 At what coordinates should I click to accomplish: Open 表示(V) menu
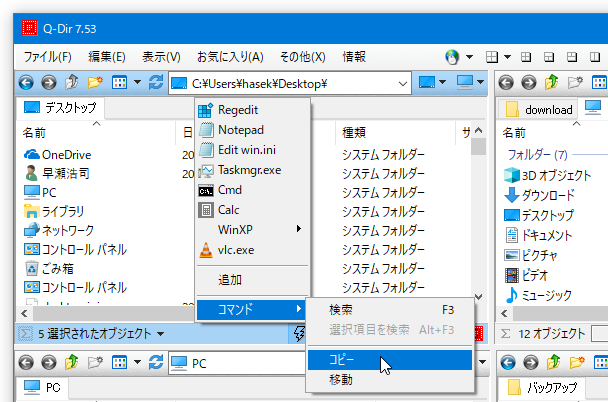pos(161,57)
